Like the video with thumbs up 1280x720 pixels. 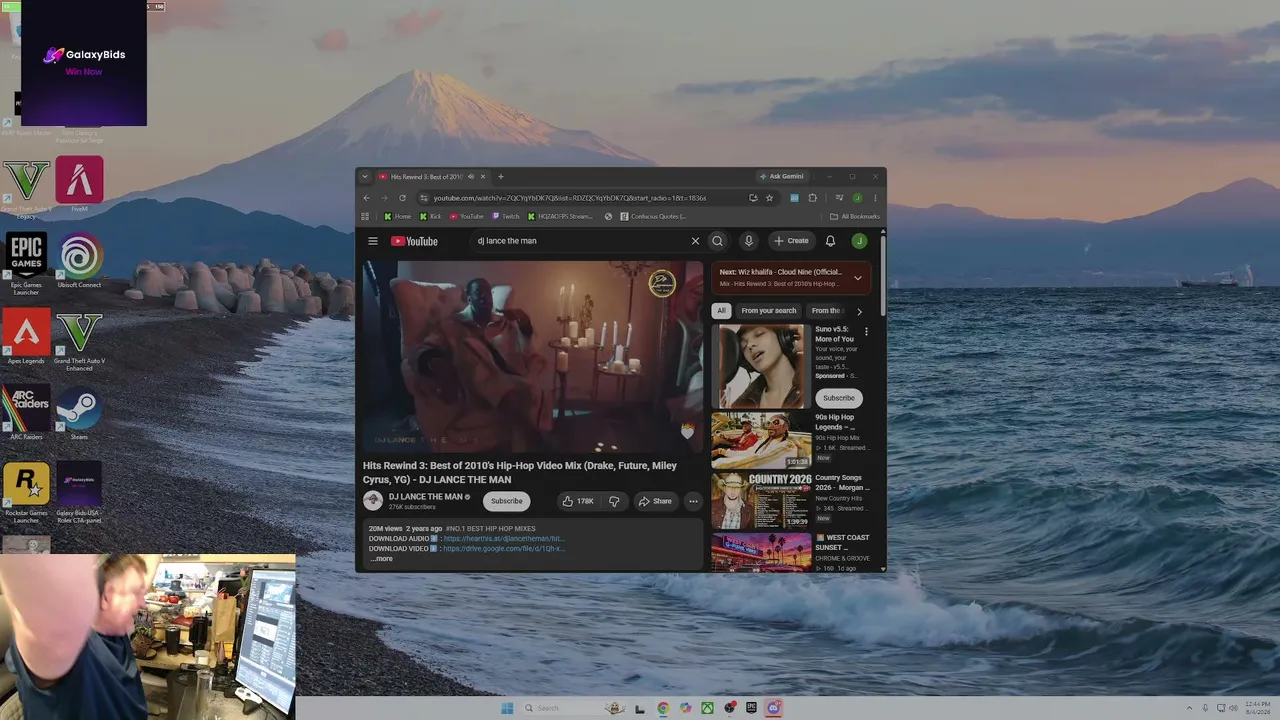[578, 501]
